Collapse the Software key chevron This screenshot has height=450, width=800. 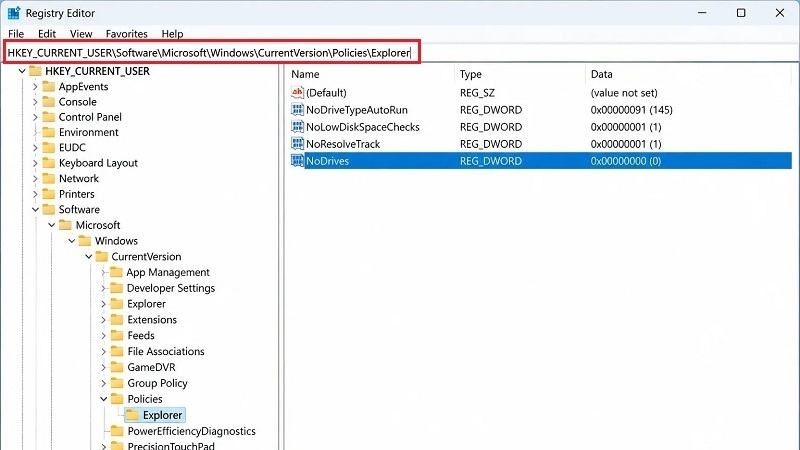click(x=35, y=209)
